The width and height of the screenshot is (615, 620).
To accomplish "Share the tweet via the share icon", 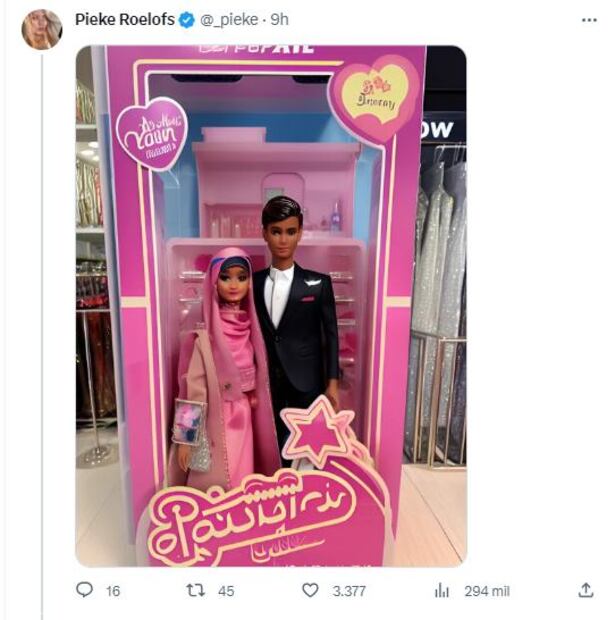I will pyautogui.click(x=586, y=590).
